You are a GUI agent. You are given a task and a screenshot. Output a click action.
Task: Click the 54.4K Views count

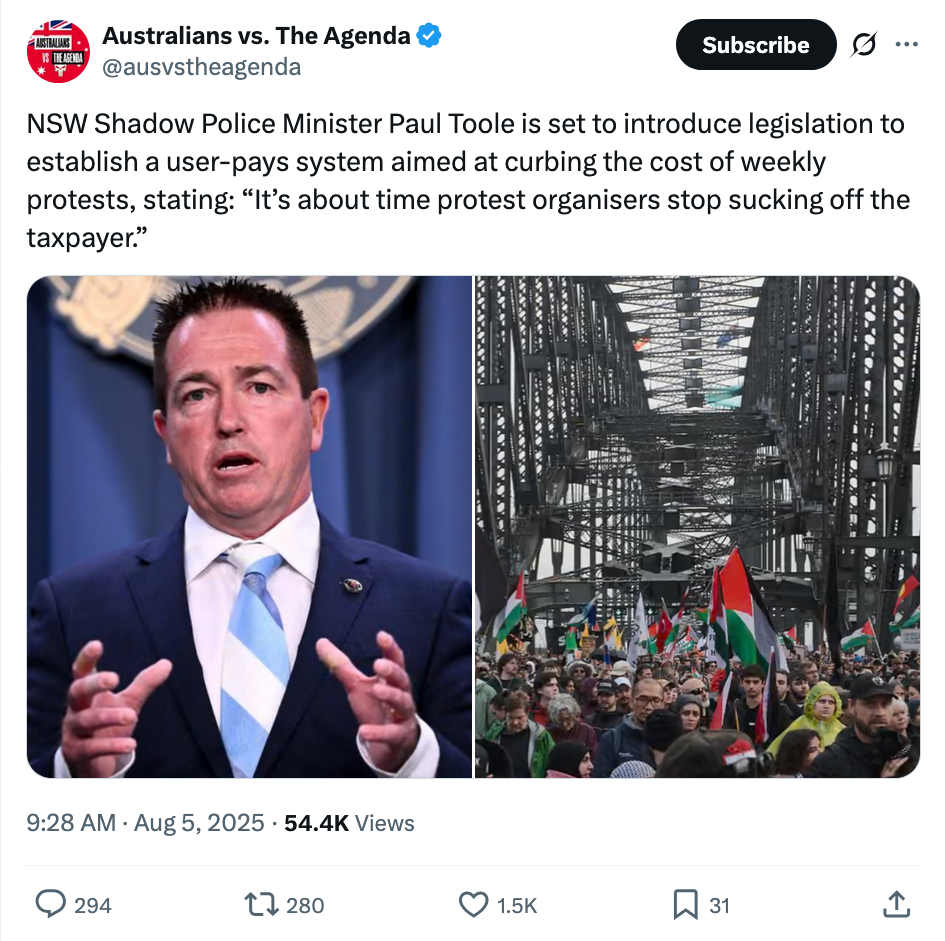[349, 823]
